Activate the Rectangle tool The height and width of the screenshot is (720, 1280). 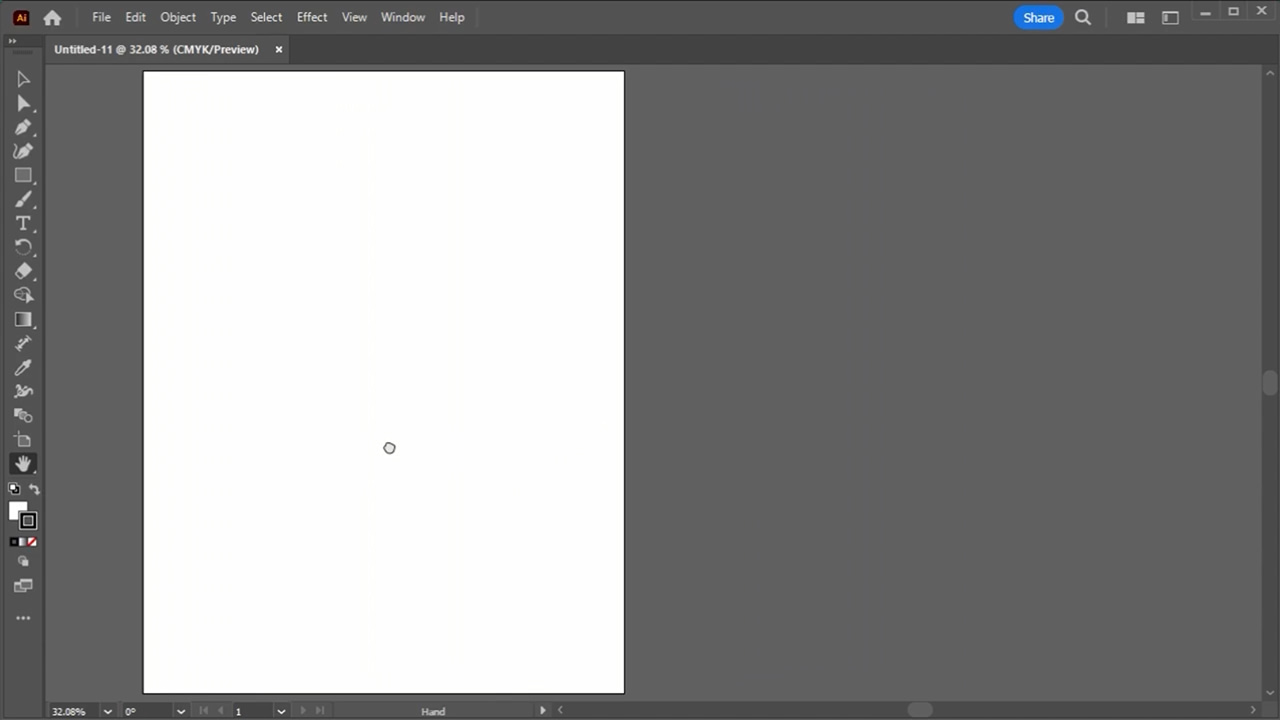[x=23, y=175]
